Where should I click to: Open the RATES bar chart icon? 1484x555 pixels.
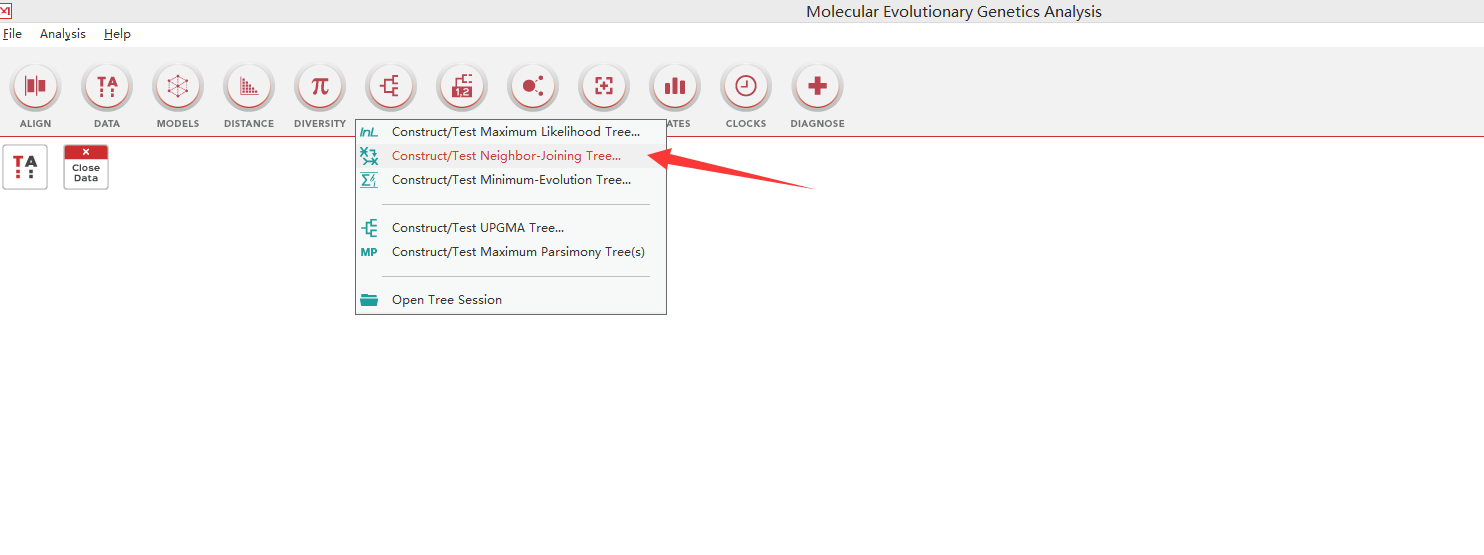675,87
